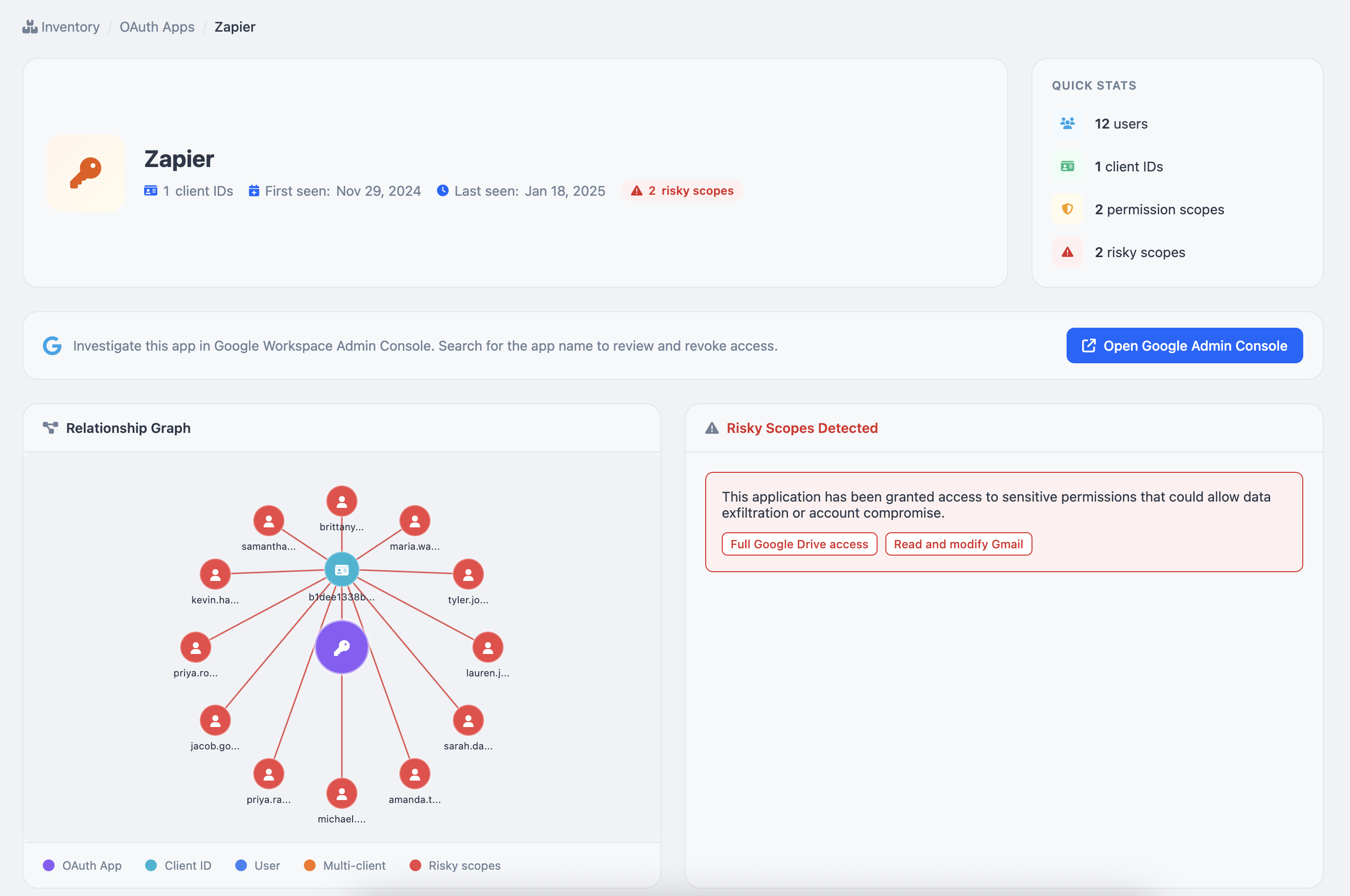
Task: Click the Zapier key app icon
Action: [85, 173]
